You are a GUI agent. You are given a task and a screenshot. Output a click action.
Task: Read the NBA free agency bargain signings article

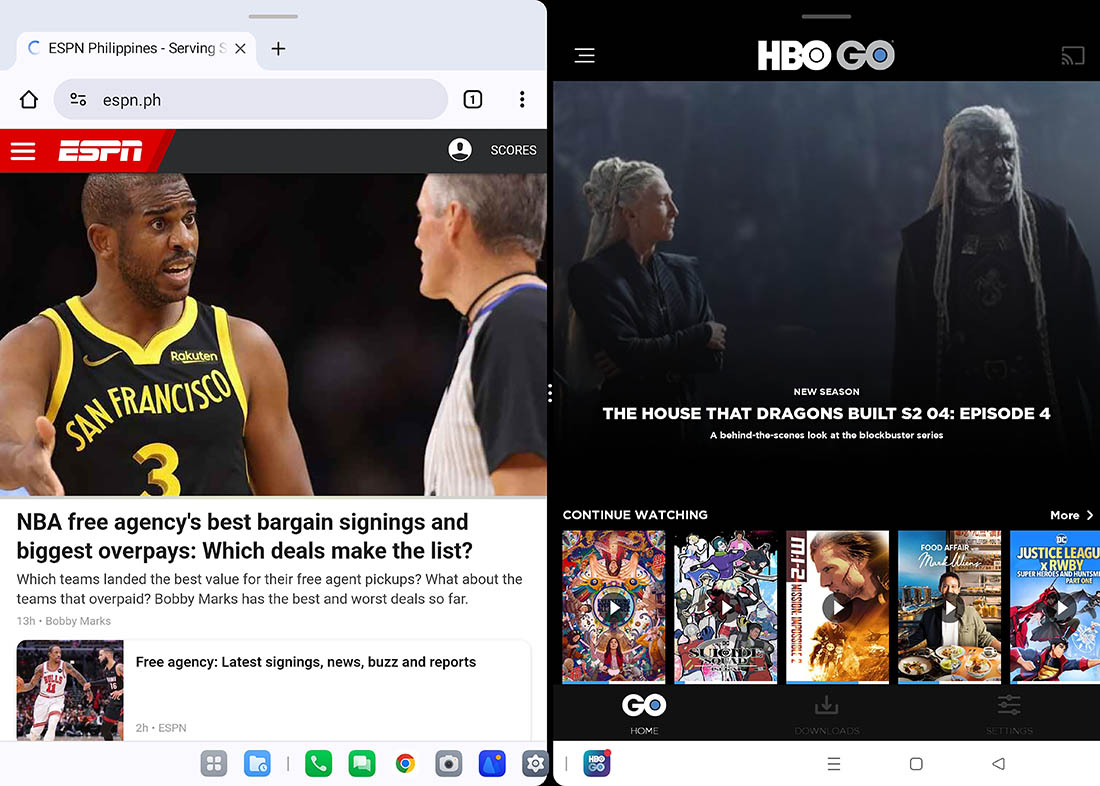pyautogui.click(x=244, y=536)
